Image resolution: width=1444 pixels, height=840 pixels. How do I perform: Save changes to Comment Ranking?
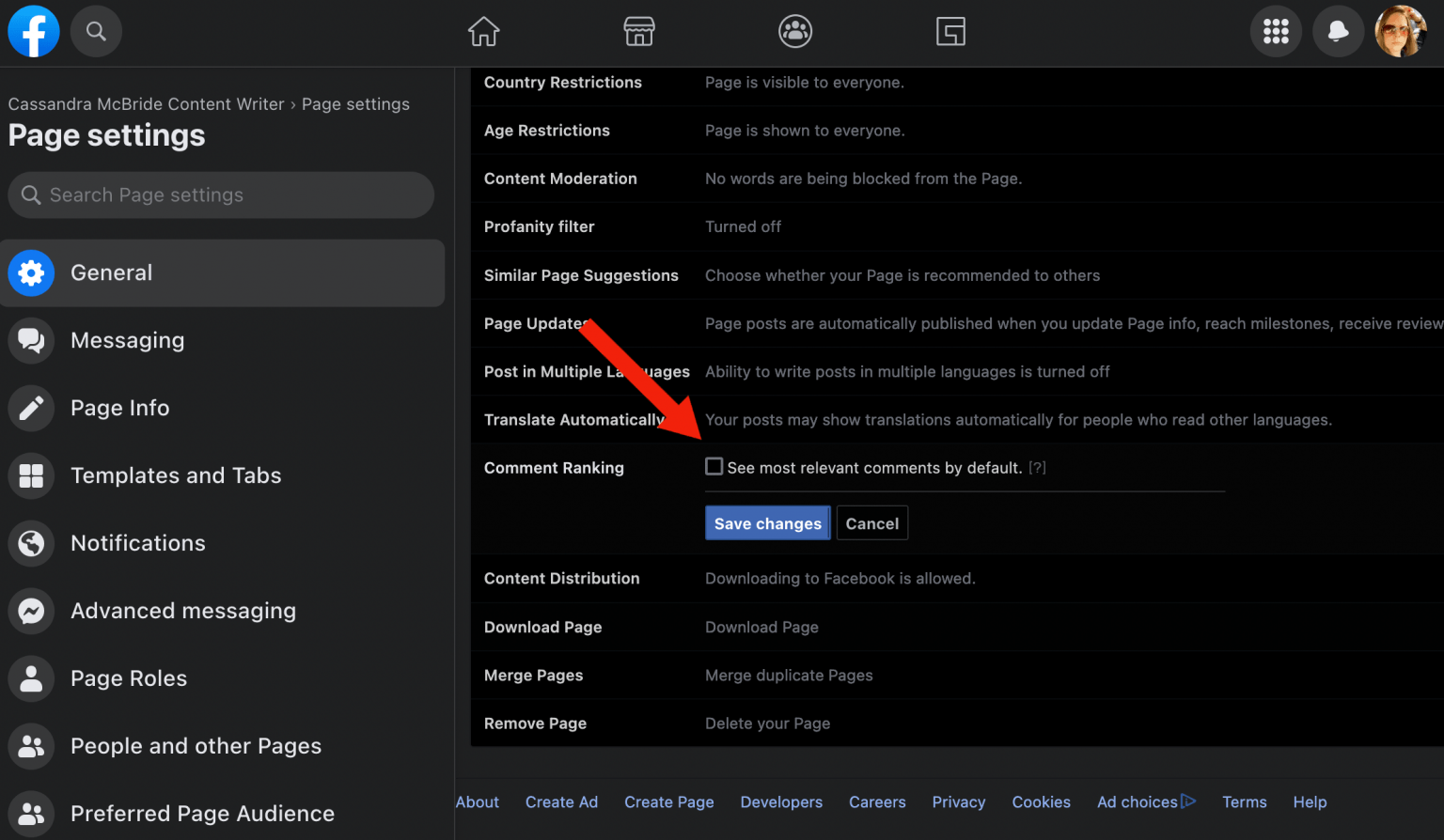tap(767, 522)
